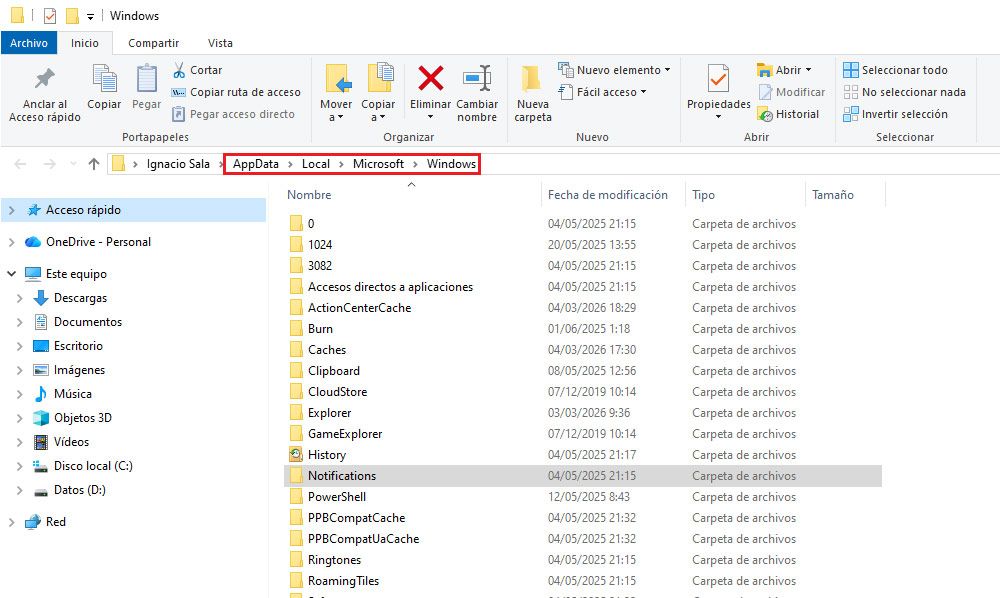
Task: Collapse the Este equipo node
Action: tap(11, 273)
